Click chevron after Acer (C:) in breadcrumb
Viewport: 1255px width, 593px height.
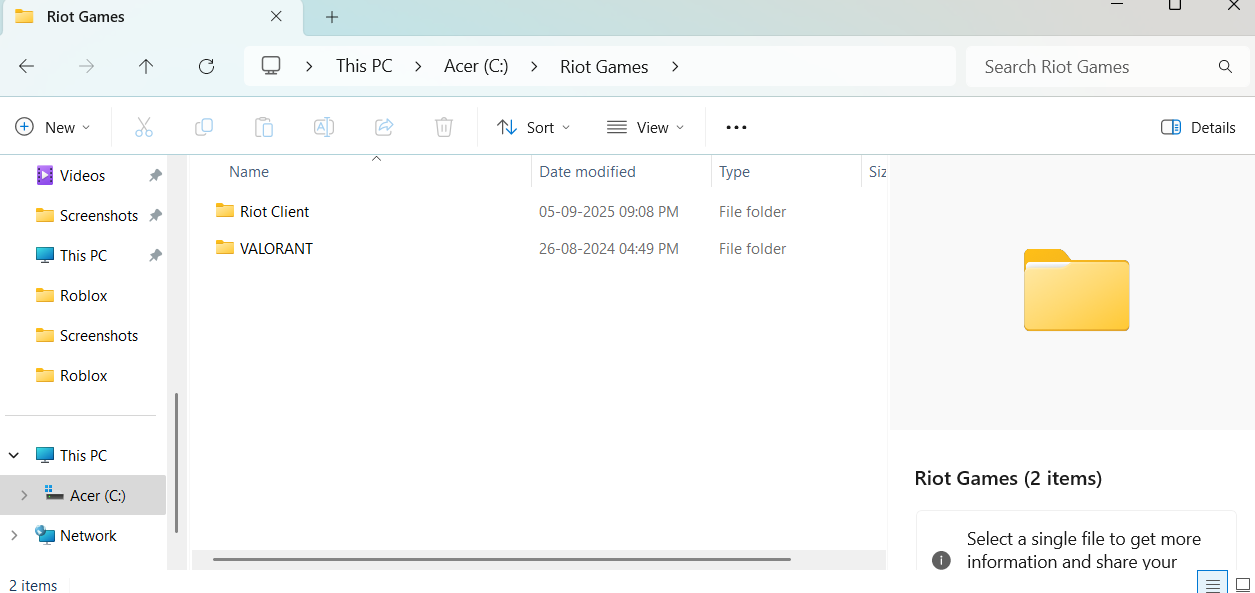pos(534,66)
